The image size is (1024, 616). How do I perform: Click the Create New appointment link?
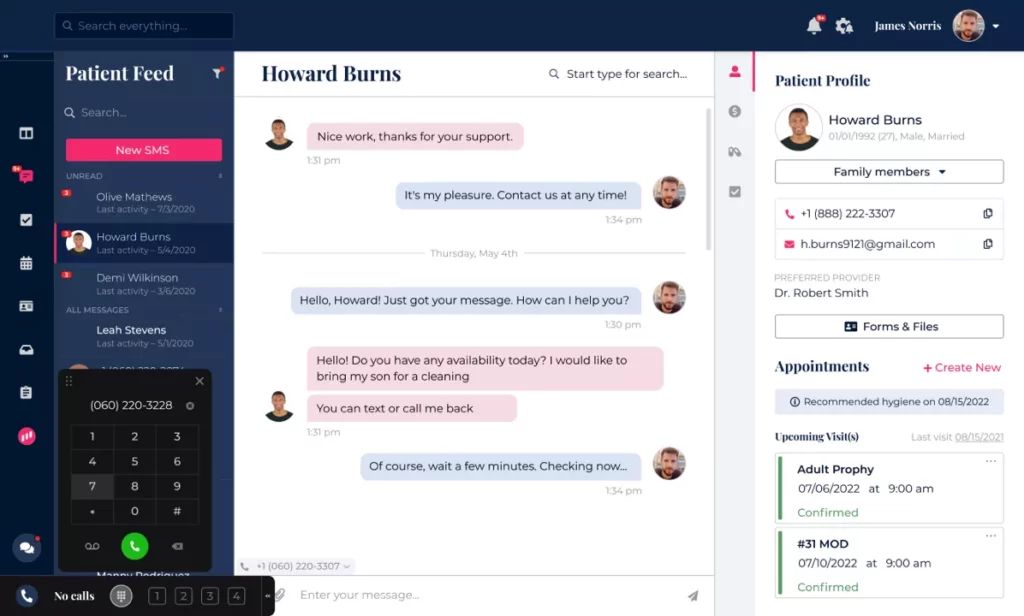pyautogui.click(x=961, y=368)
